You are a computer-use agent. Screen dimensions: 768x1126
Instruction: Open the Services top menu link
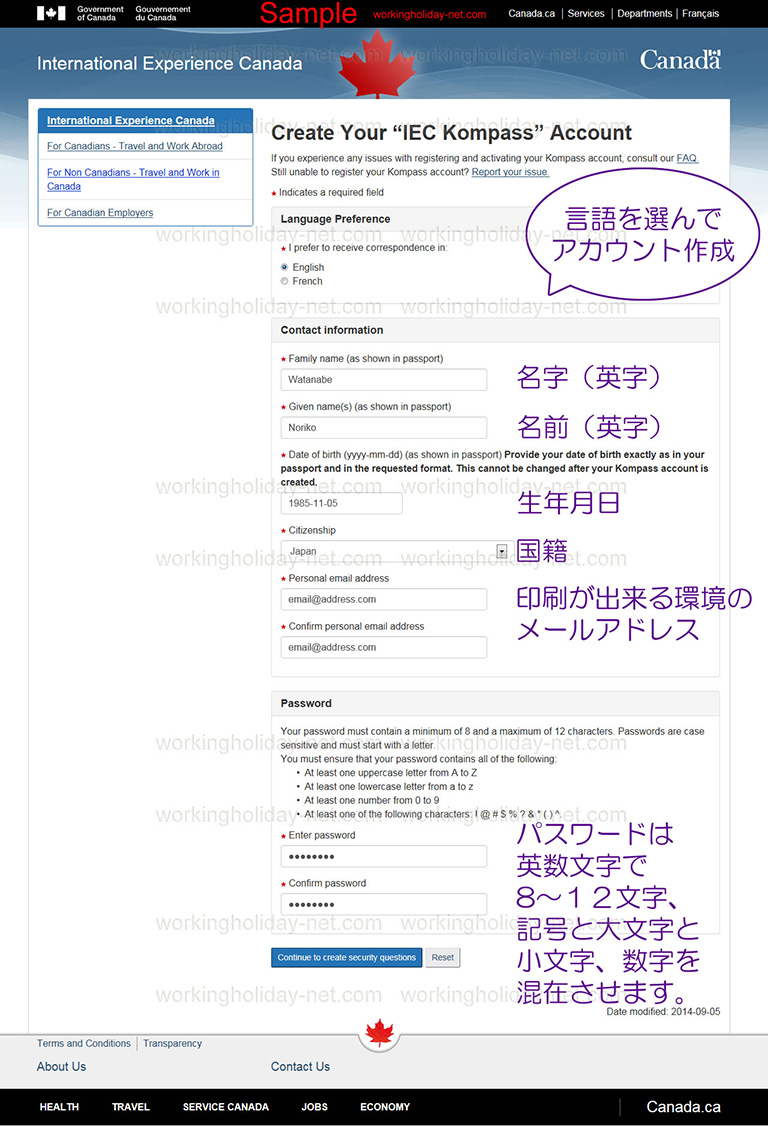pos(586,14)
